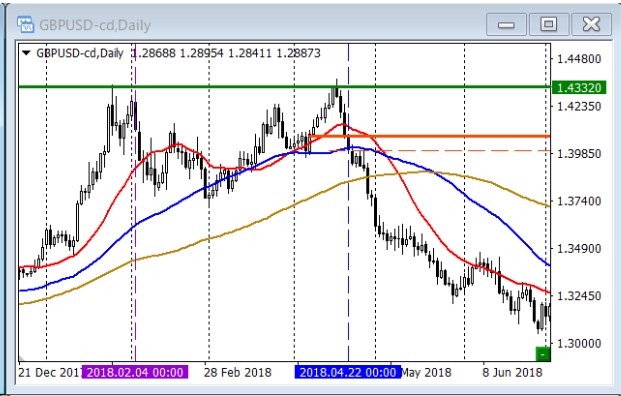
Task: Click the GBPUSD-cd,Daily window title text
Action: point(95,25)
